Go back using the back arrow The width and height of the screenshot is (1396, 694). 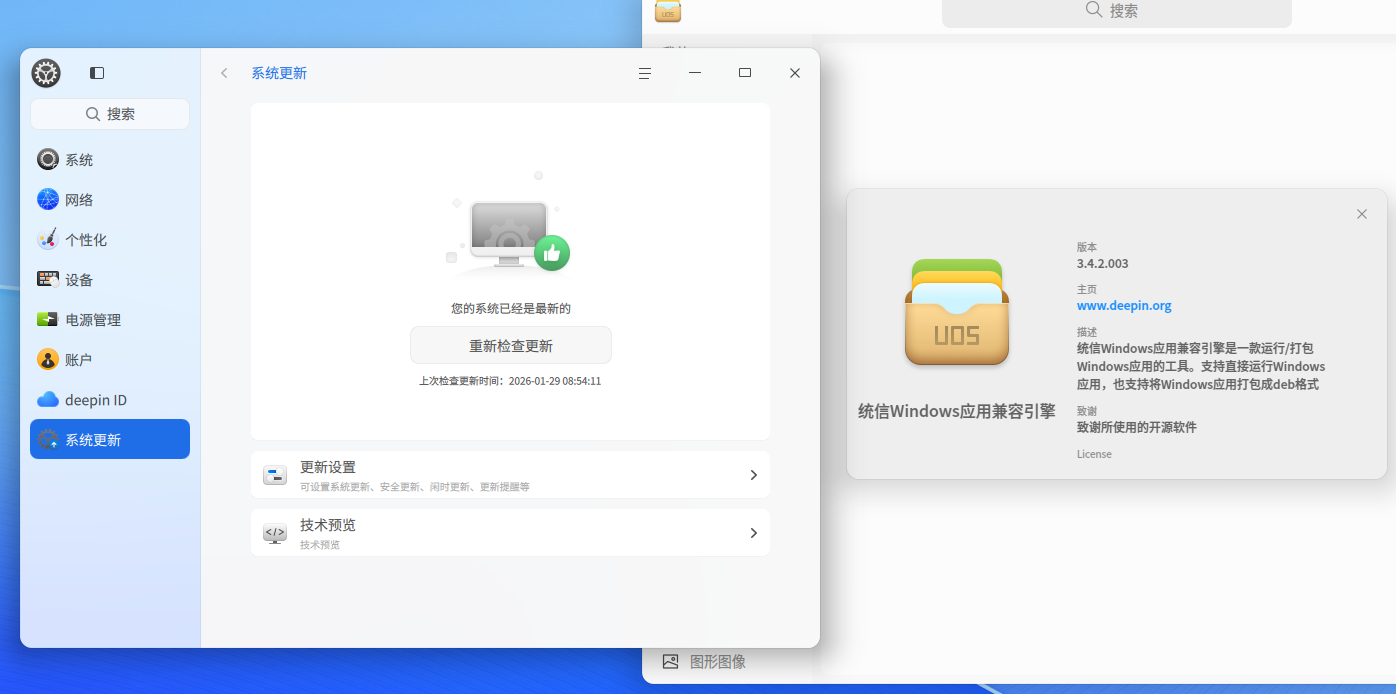[225, 73]
